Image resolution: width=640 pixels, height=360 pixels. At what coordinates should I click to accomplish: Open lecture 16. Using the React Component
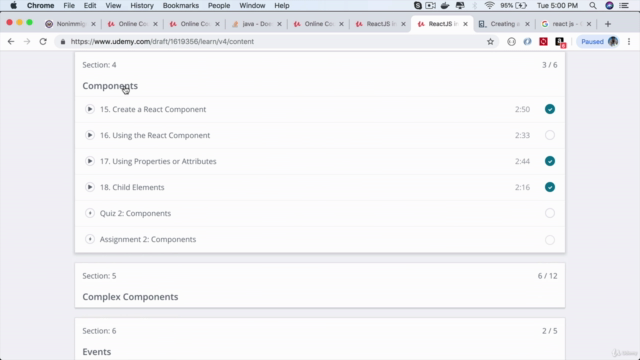pos(155,135)
